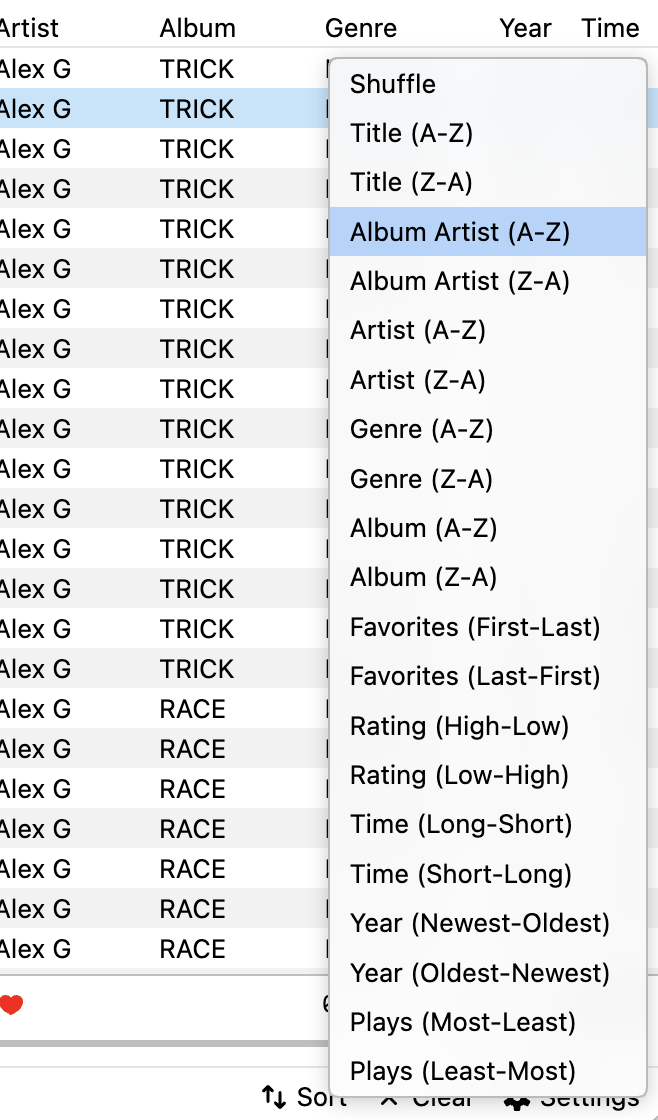This screenshot has width=658, height=1120.
Task: Sort by Plays (Most-Least)
Action: [x=488, y=1021]
